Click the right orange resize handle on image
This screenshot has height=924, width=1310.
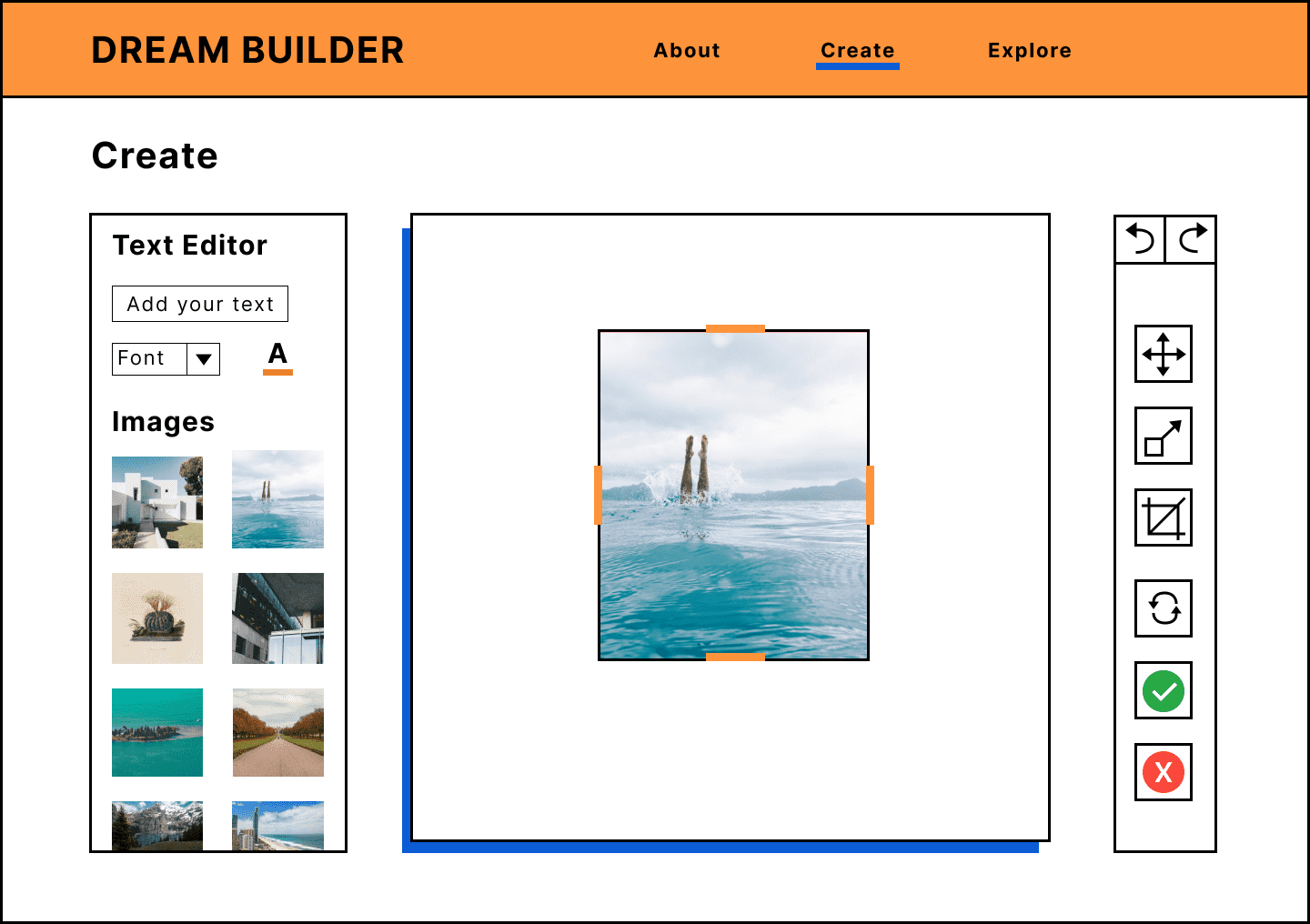pos(870,495)
